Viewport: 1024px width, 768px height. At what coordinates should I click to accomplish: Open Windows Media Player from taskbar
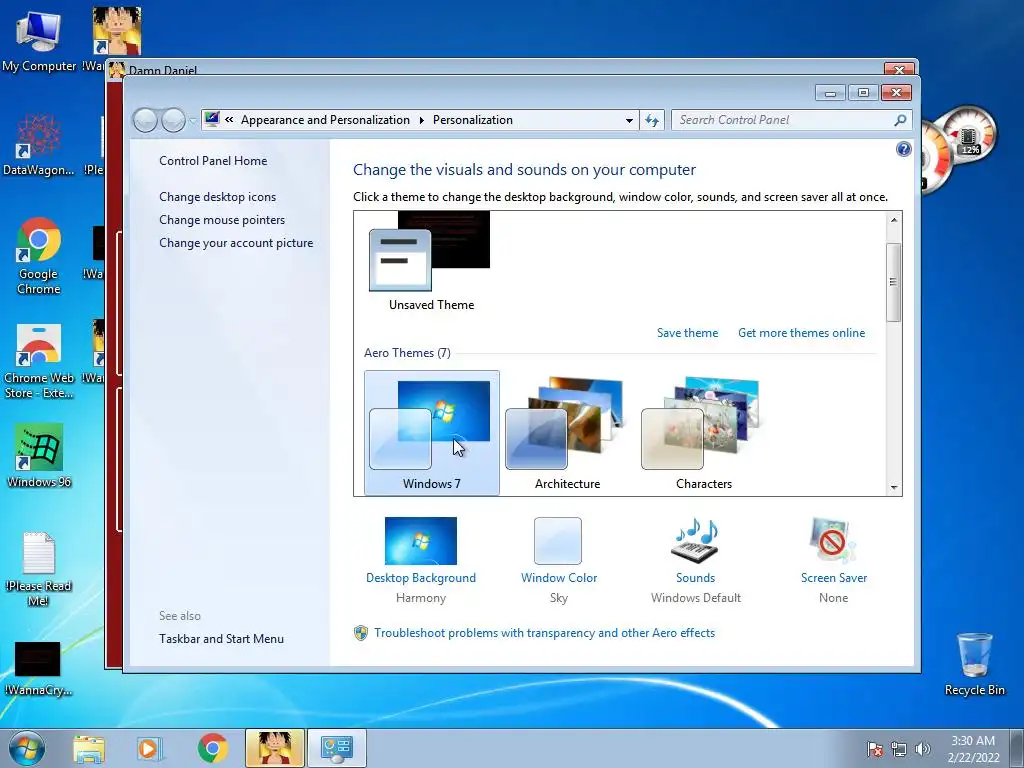(150, 748)
